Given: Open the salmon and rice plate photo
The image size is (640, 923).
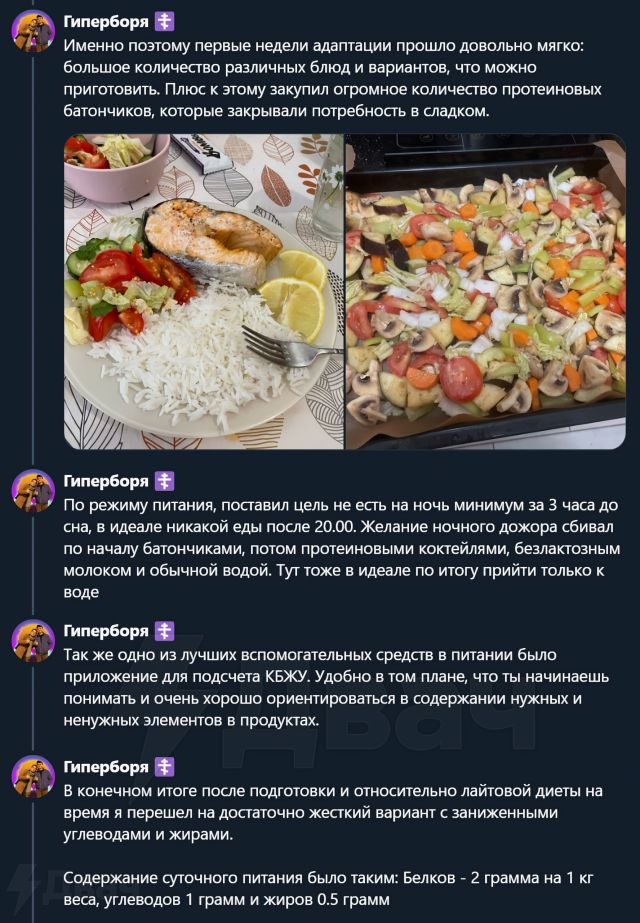Looking at the screenshot, I should (203, 291).
